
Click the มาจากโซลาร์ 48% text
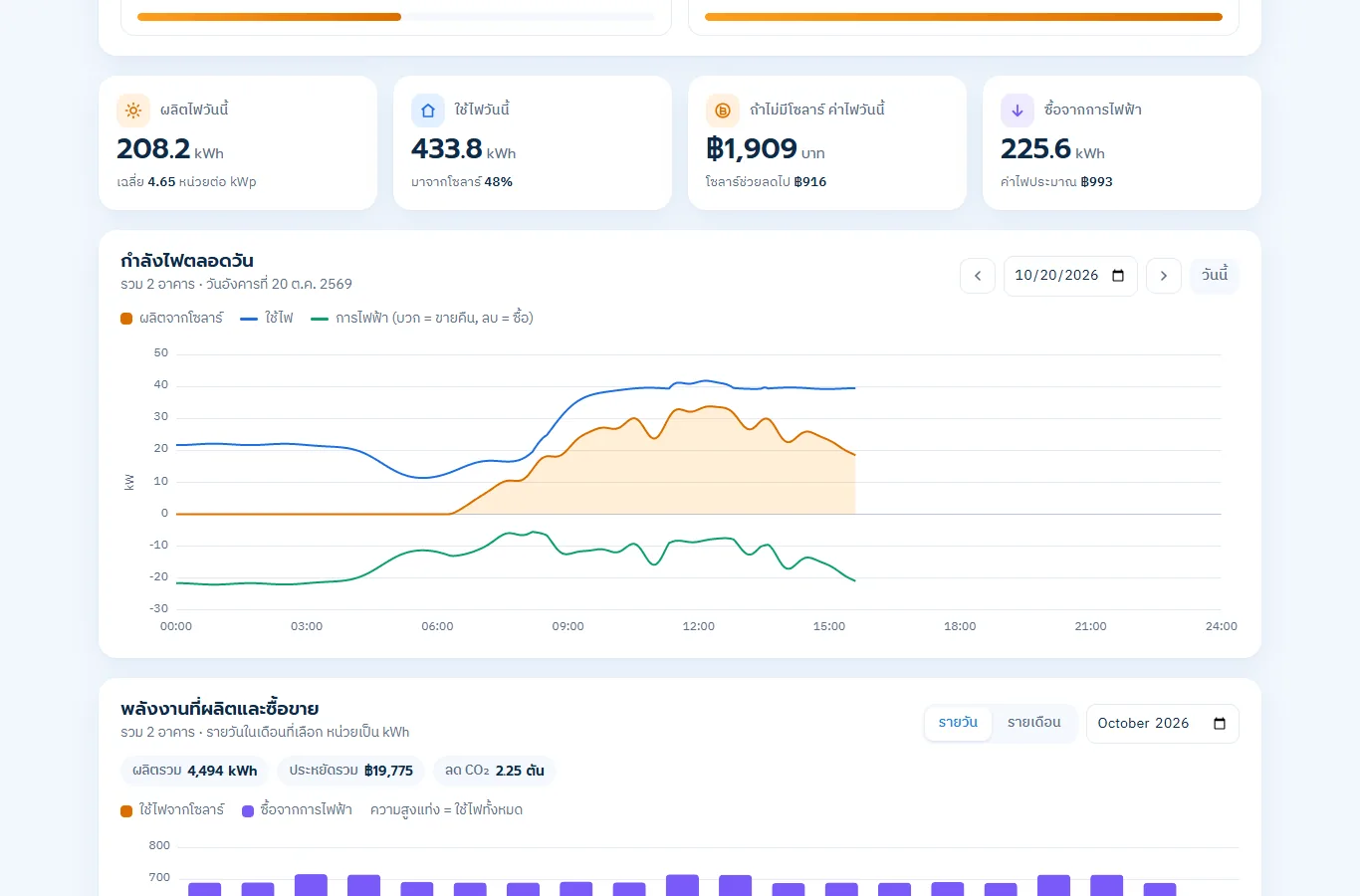point(462,182)
